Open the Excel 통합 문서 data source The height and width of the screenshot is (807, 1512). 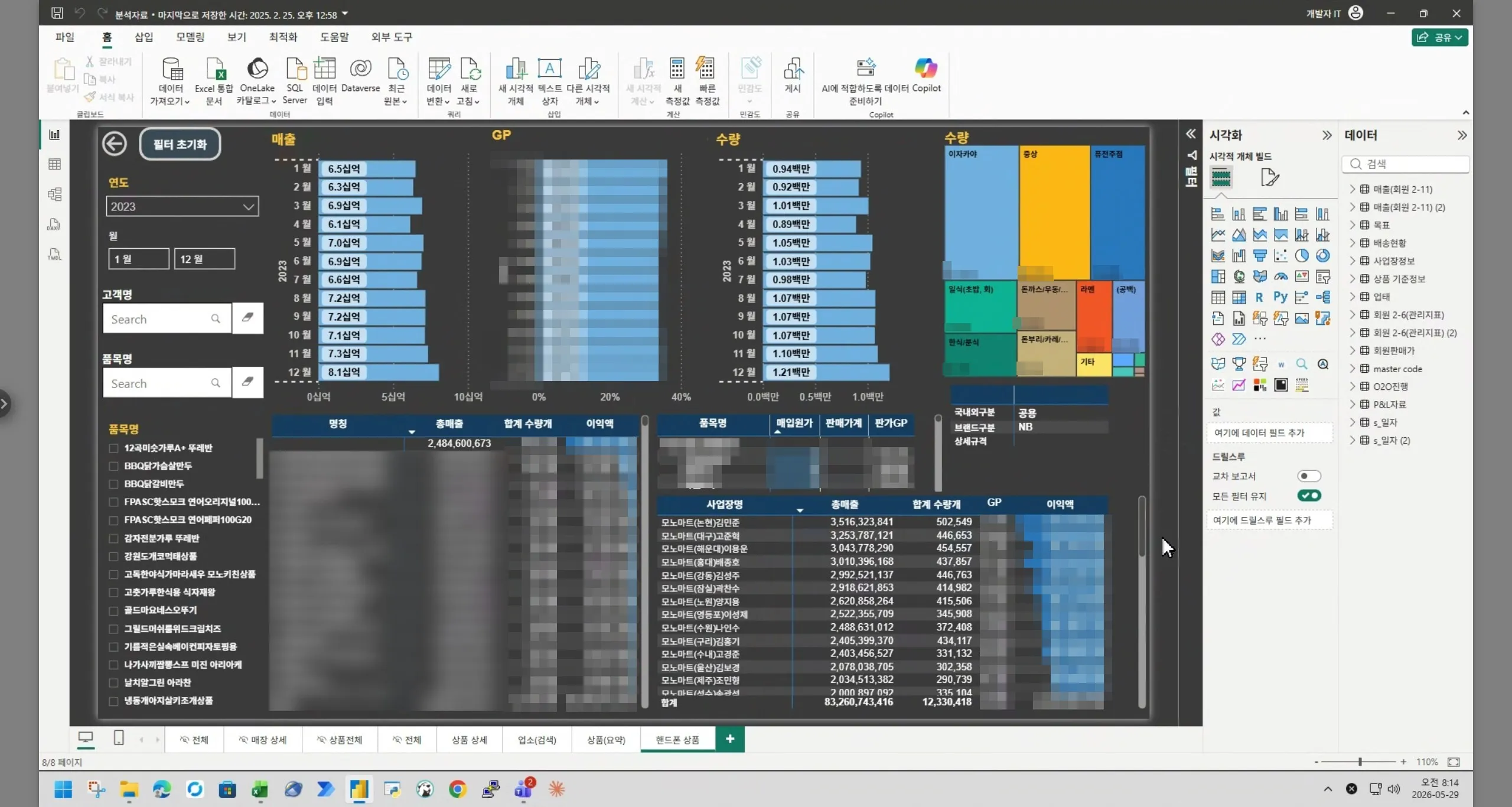[214, 81]
